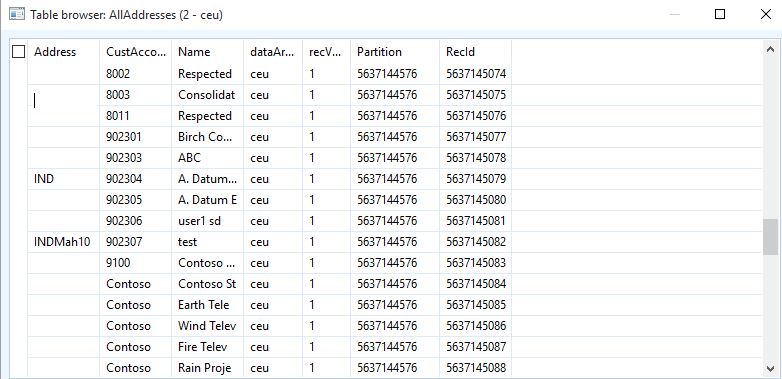Image resolution: width=782 pixels, height=379 pixels.
Task: Click the Wind Telev name cell
Action: coord(207,326)
